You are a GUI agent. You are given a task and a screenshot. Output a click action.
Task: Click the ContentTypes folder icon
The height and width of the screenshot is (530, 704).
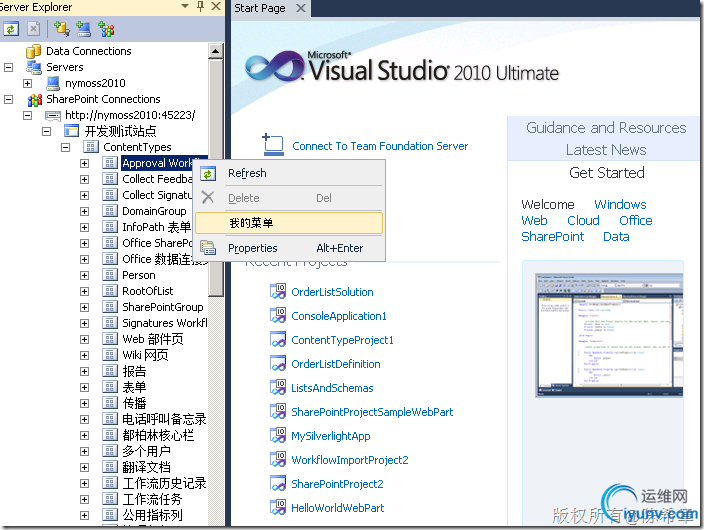pyautogui.click(x=91, y=147)
